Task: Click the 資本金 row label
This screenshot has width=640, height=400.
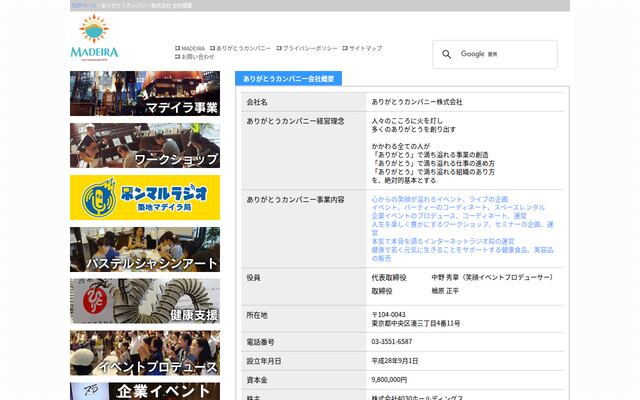Action: pos(257,380)
